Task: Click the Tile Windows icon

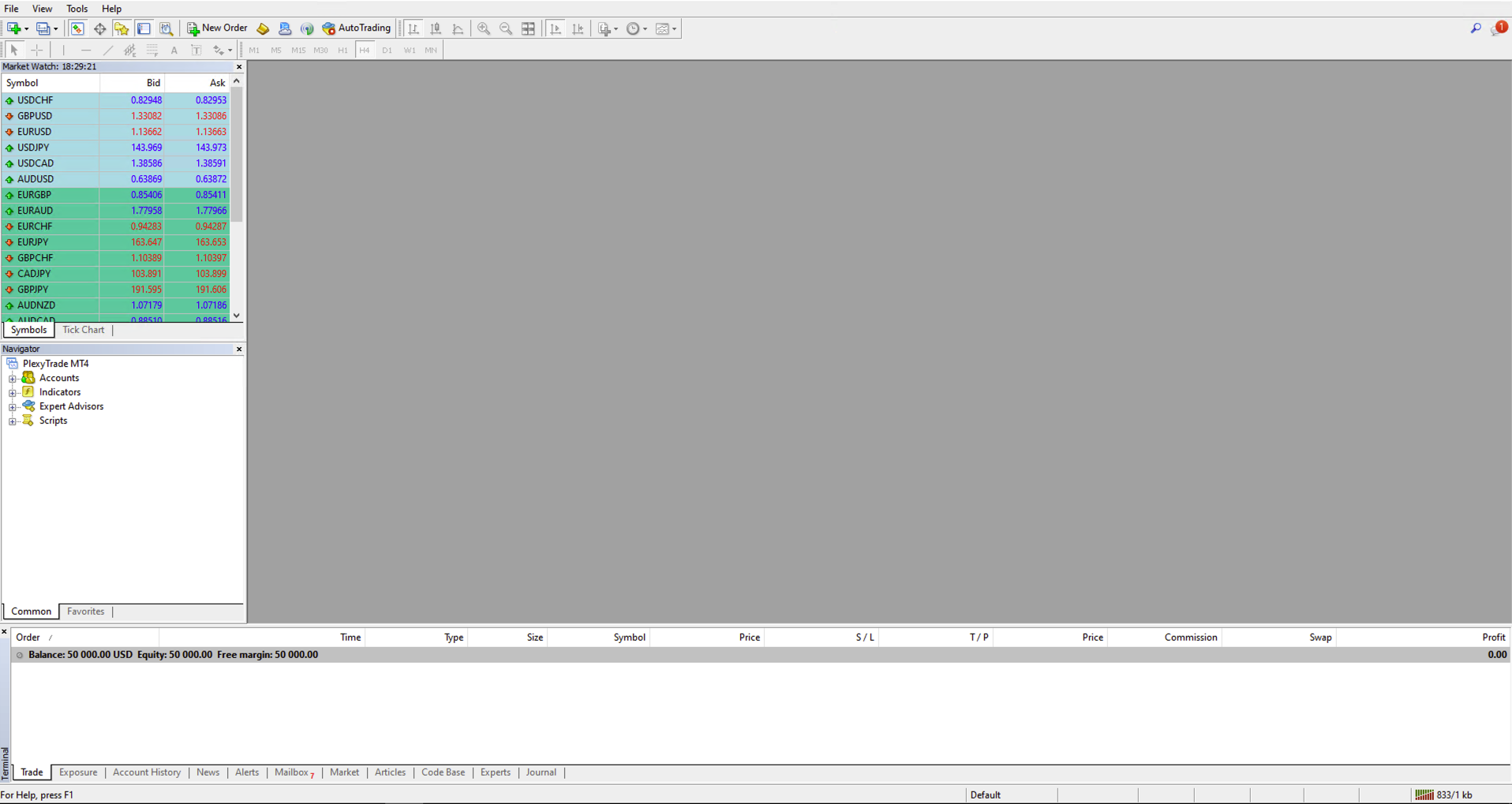Action: (x=528, y=28)
